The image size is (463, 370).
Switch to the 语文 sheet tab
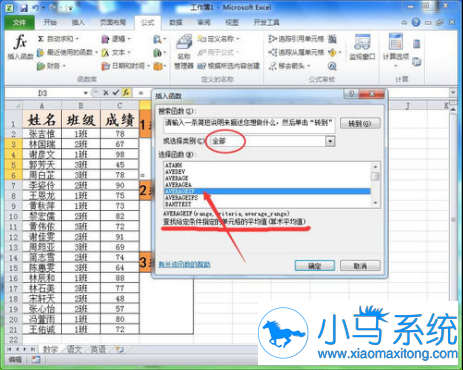[x=74, y=349]
